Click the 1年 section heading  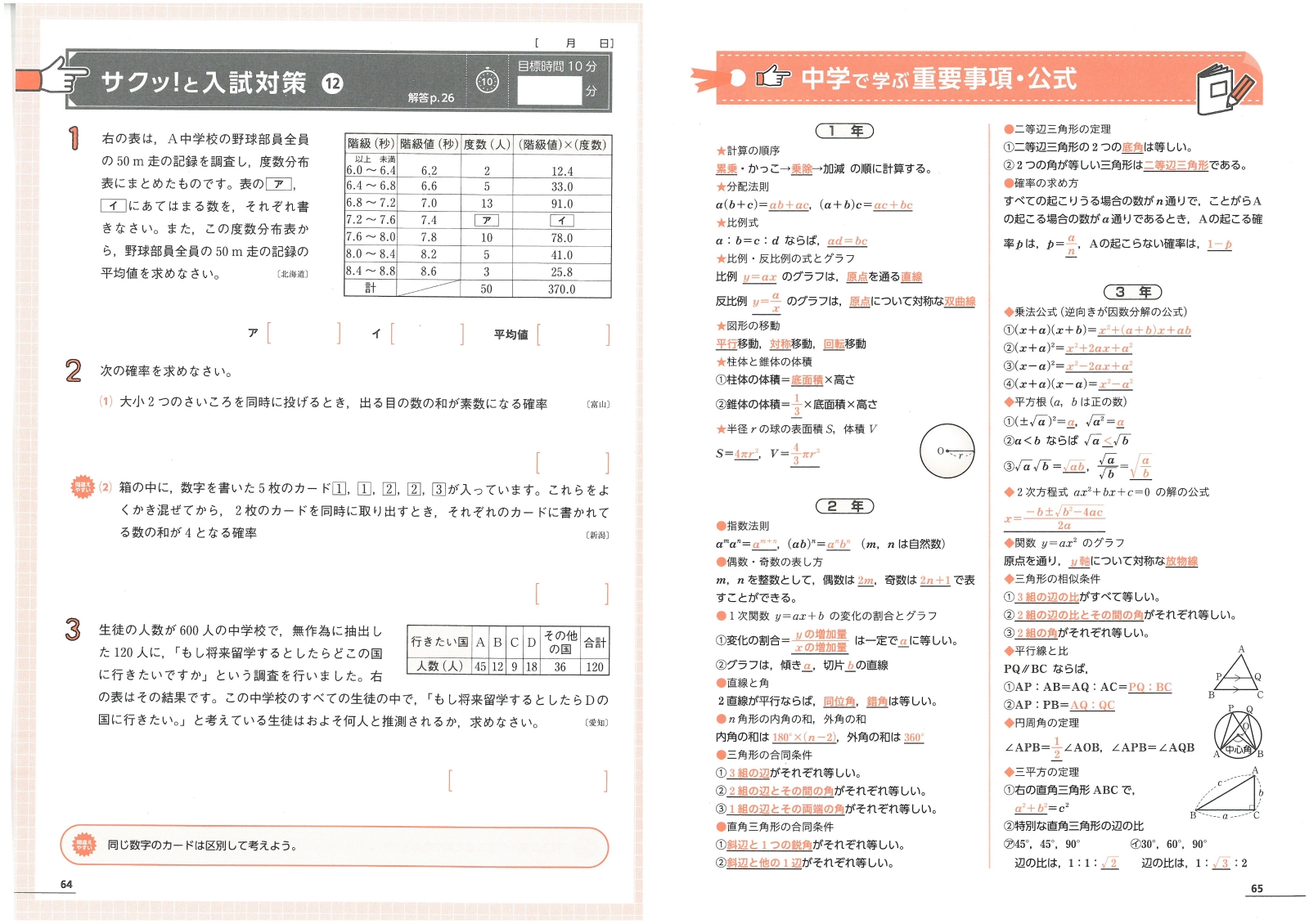[844, 131]
